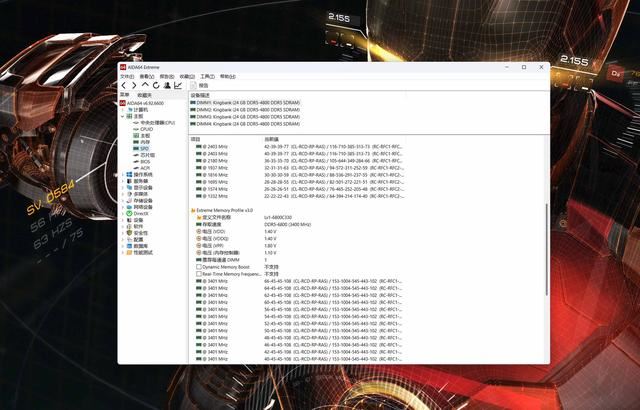Maximize the AIDA64 Extreme window
Image resolution: width=640 pixels, height=410 pixels.
(524, 67)
